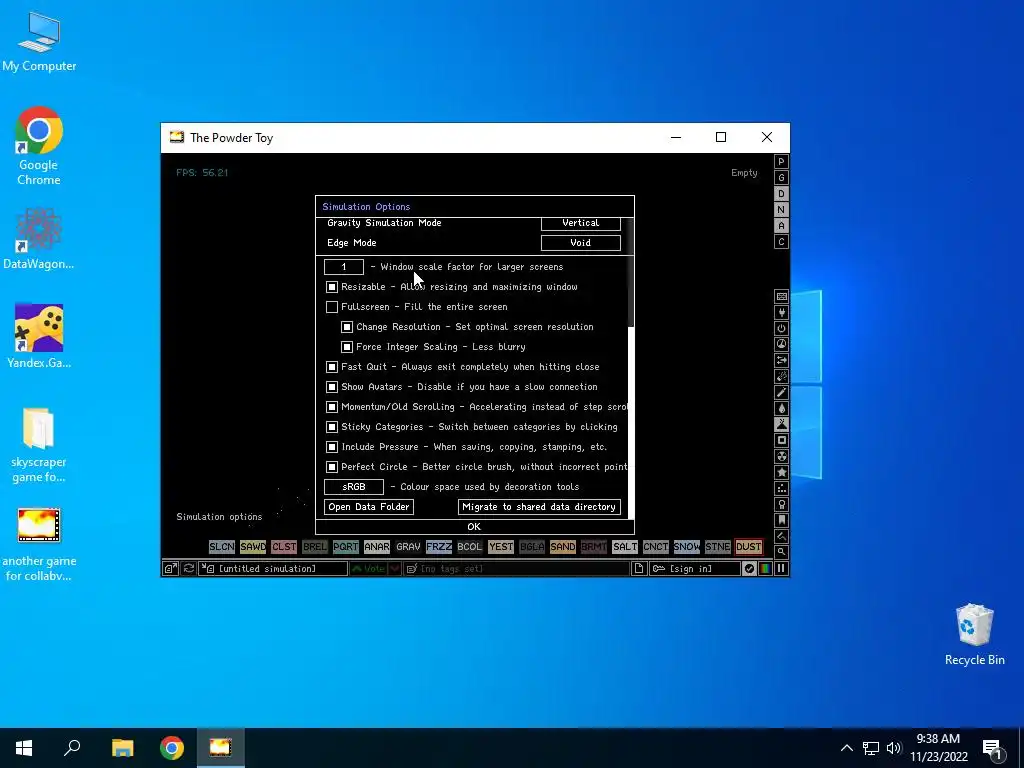Screen dimensions: 1024x768
Task: Toggle the C console quick option
Action: (781, 242)
